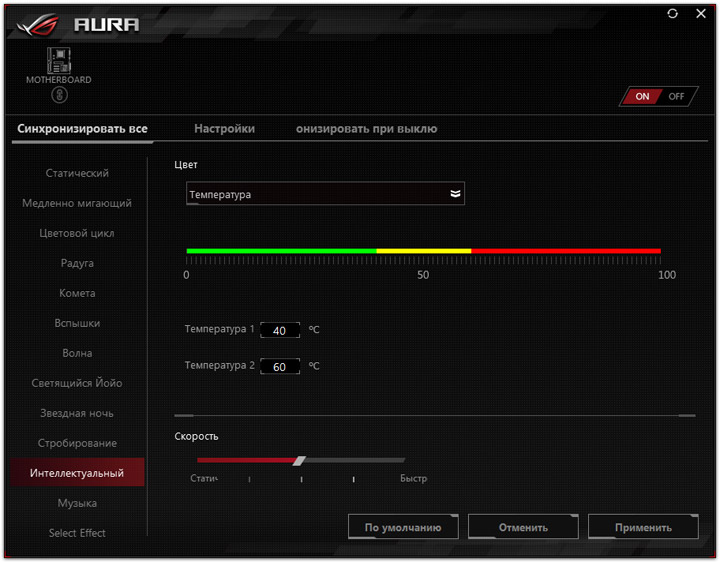Choose the Стробирование effect
Screen dimensions: 720x562
(x=77, y=443)
